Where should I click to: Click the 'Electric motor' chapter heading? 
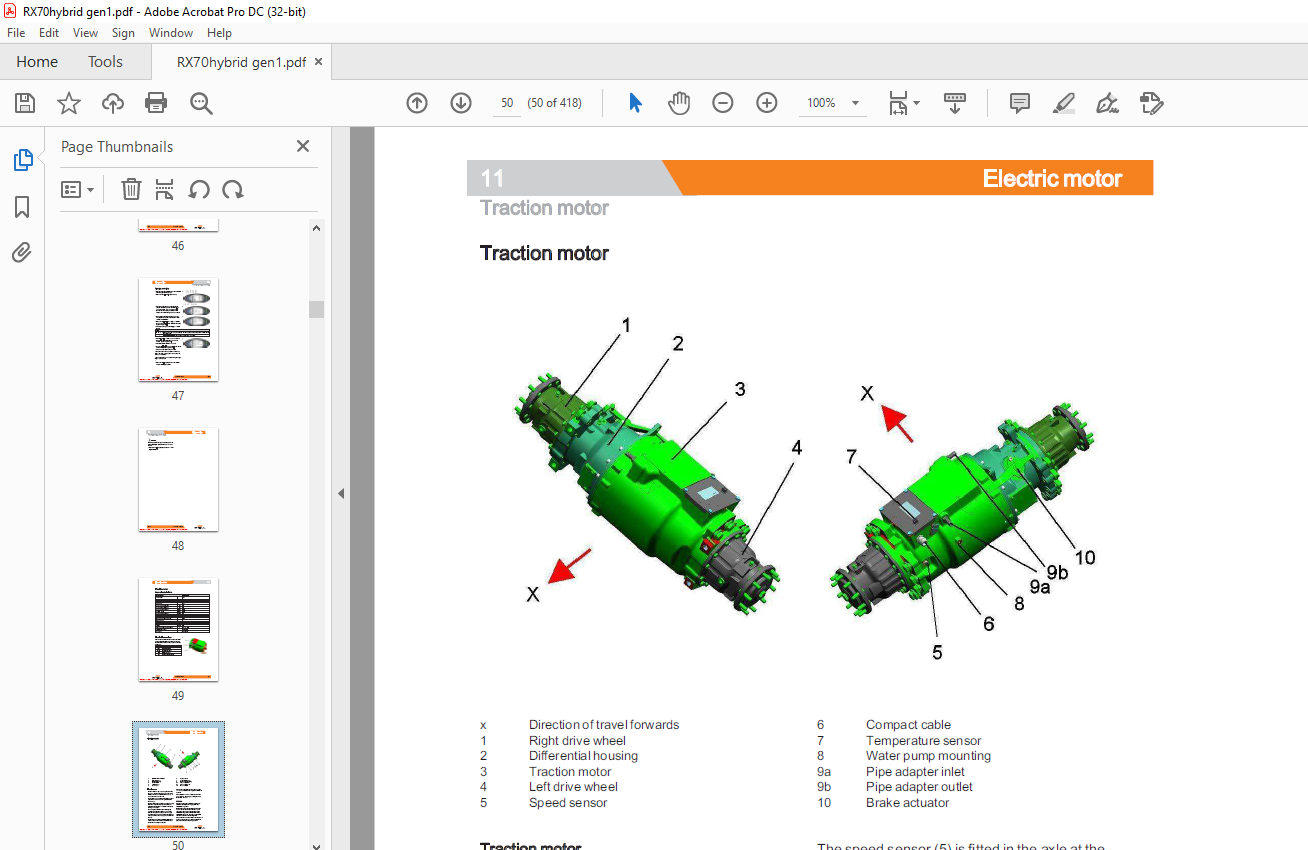[x=1052, y=179]
